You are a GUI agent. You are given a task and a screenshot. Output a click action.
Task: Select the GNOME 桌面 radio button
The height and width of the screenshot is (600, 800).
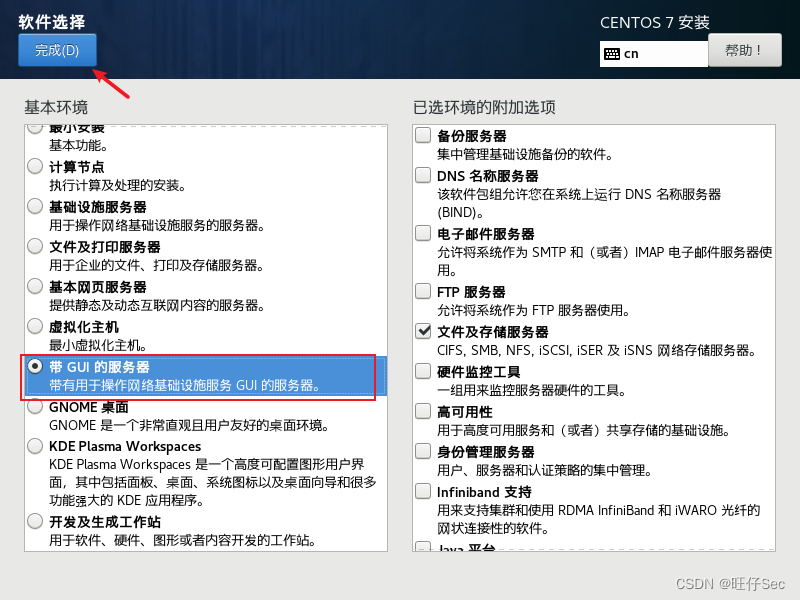pos(35,407)
